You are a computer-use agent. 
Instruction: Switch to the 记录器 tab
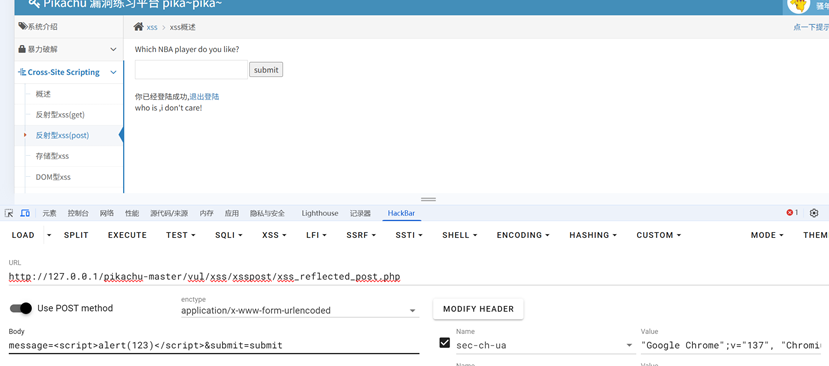(360, 213)
